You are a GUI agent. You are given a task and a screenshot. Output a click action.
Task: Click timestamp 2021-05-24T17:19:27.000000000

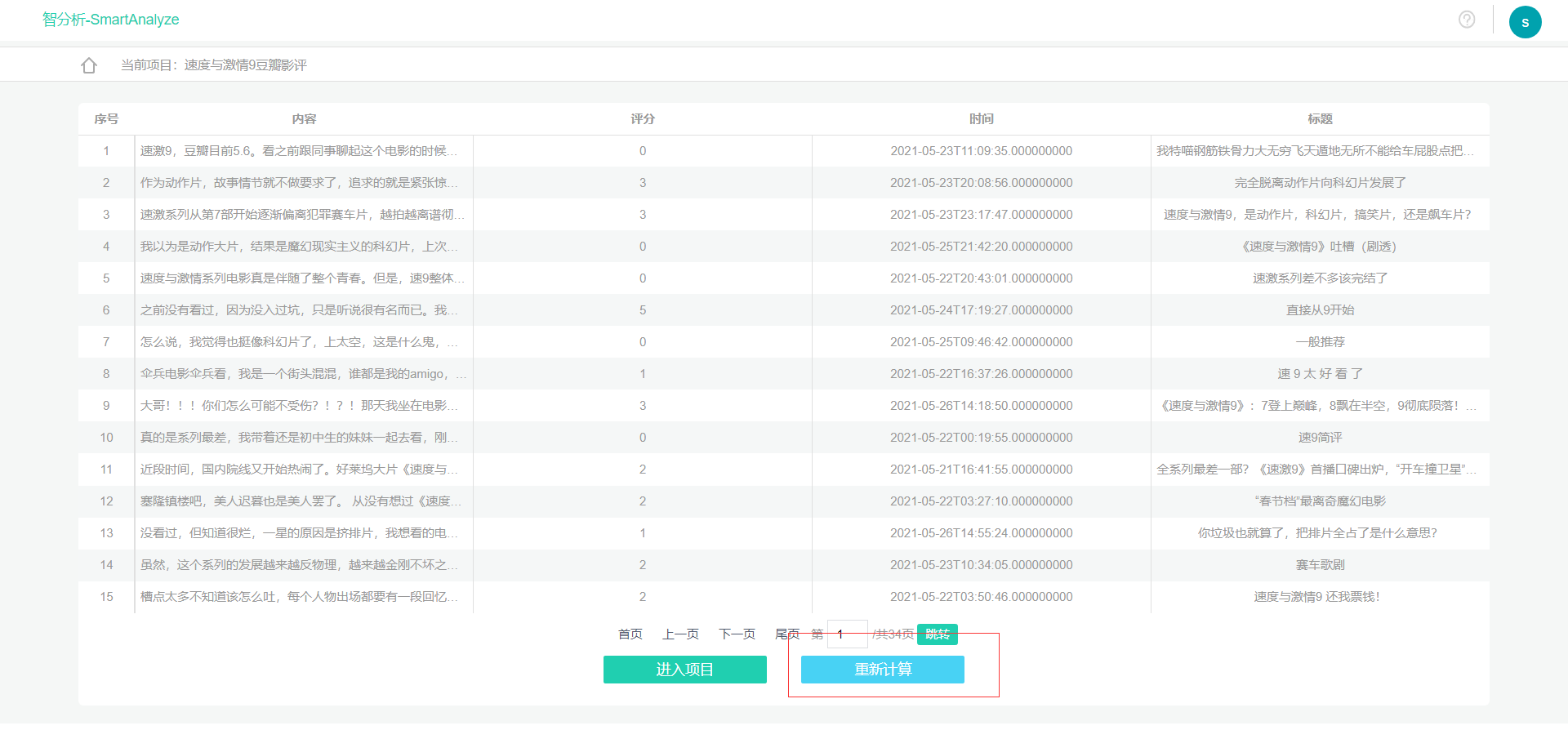[982, 310]
